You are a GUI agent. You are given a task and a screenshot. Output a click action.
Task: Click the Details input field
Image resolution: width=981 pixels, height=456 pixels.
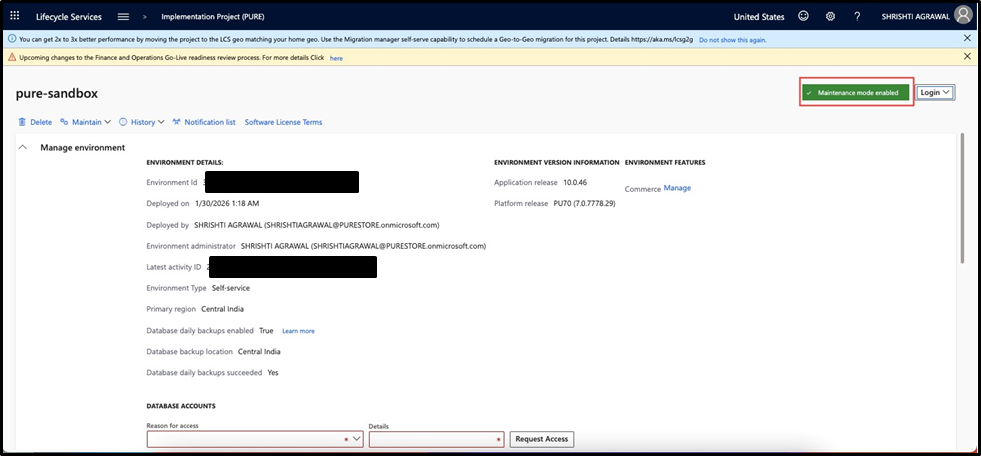tap(436, 439)
